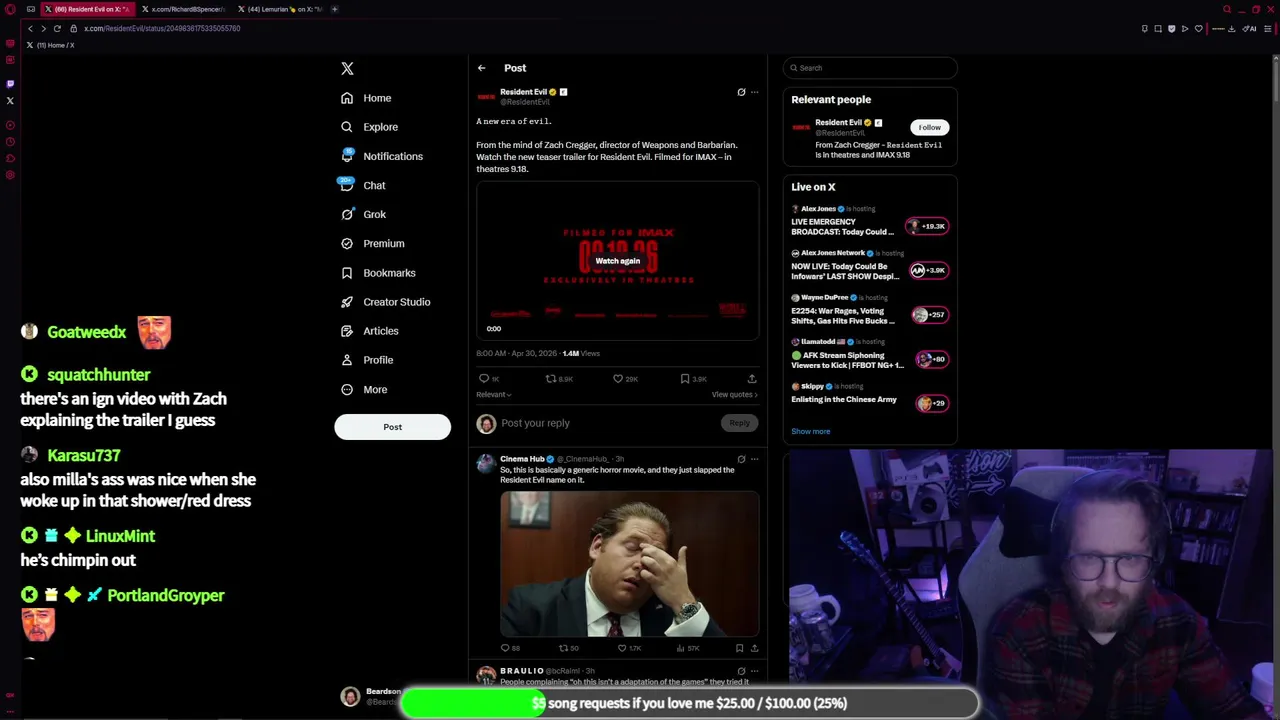
Task: Open Chat in X sidebar
Action: (x=363, y=185)
